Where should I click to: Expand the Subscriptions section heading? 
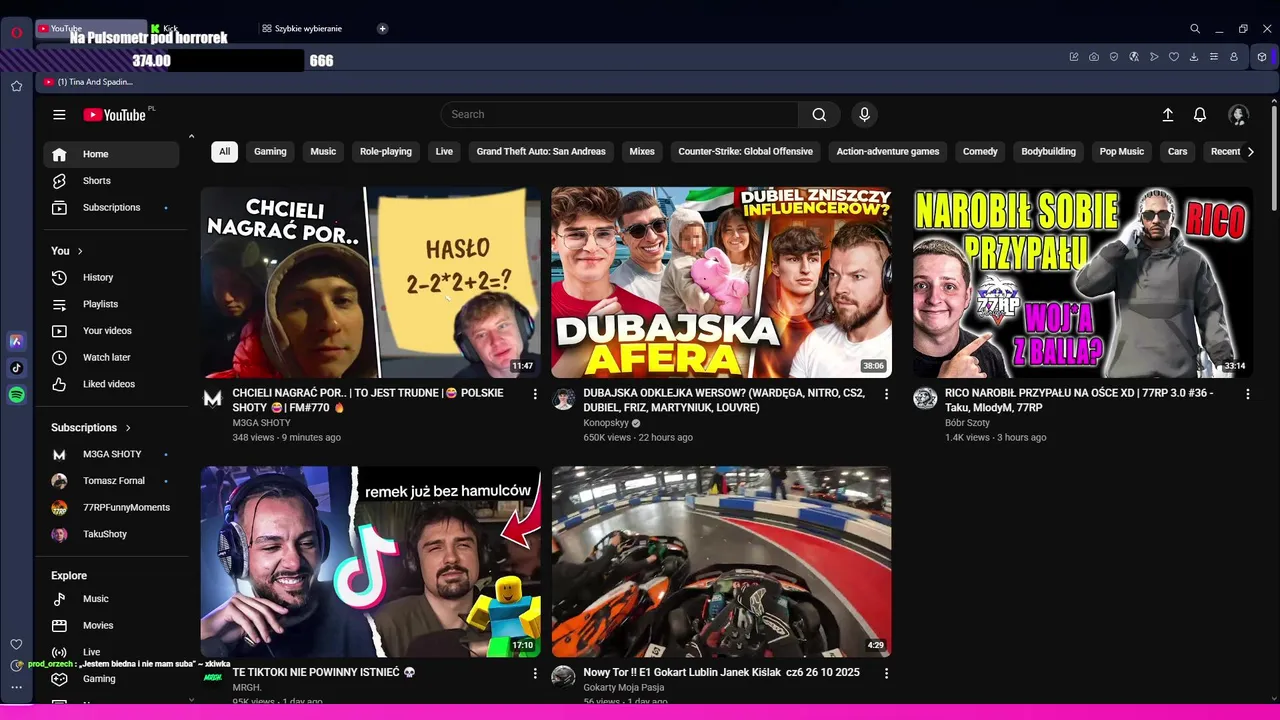coord(91,428)
